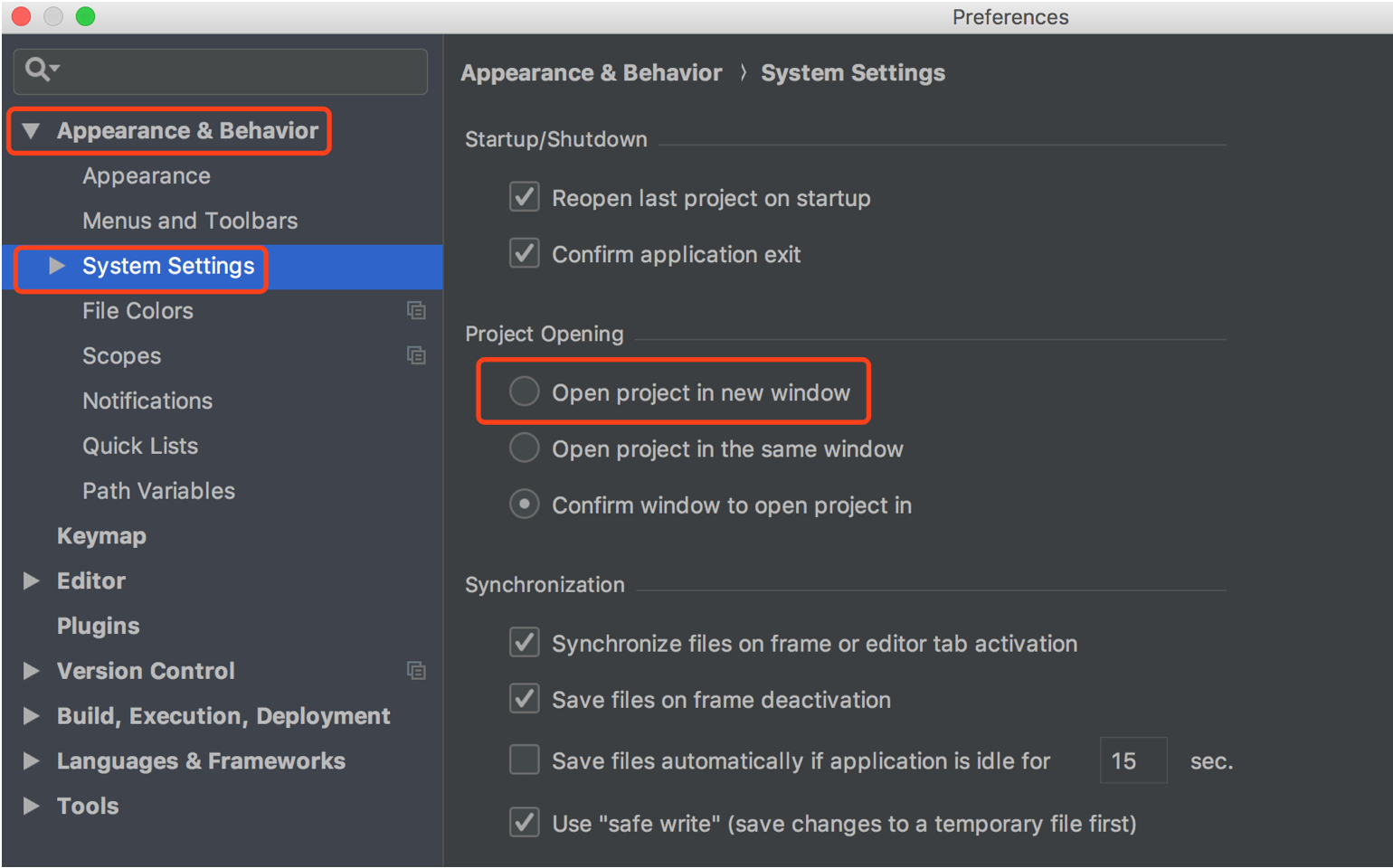Viewport: 1393px width, 868px height.
Task: Click the project-level icon beside File Colors
Action: coord(416,311)
